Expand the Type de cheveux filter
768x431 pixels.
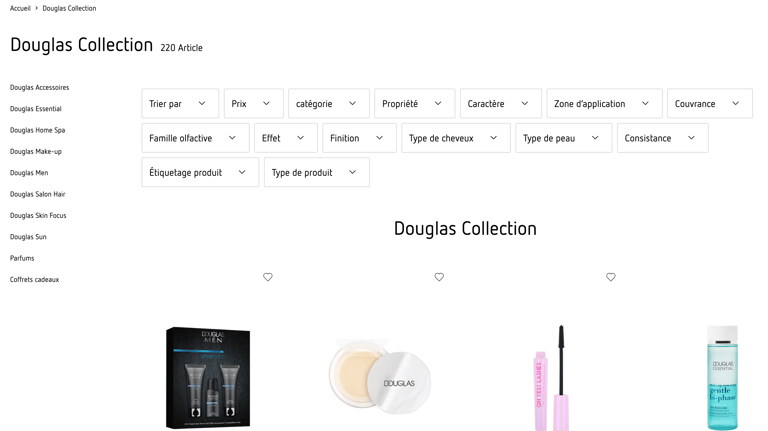pyautogui.click(x=456, y=138)
